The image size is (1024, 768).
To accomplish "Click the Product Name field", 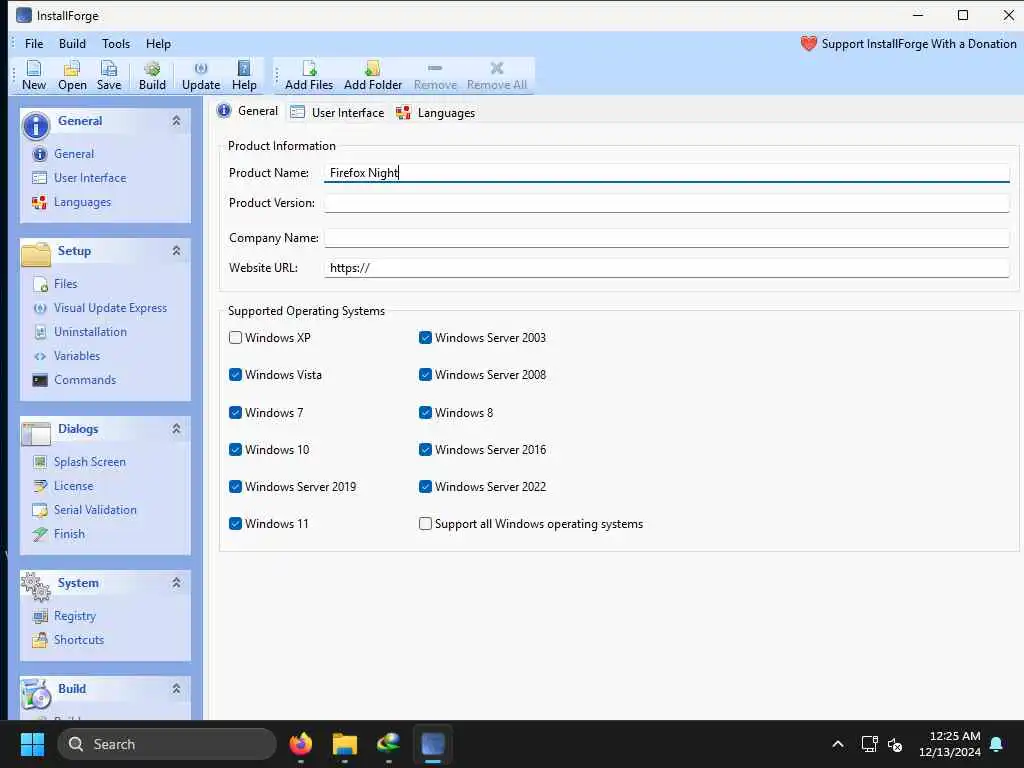I will [667, 173].
